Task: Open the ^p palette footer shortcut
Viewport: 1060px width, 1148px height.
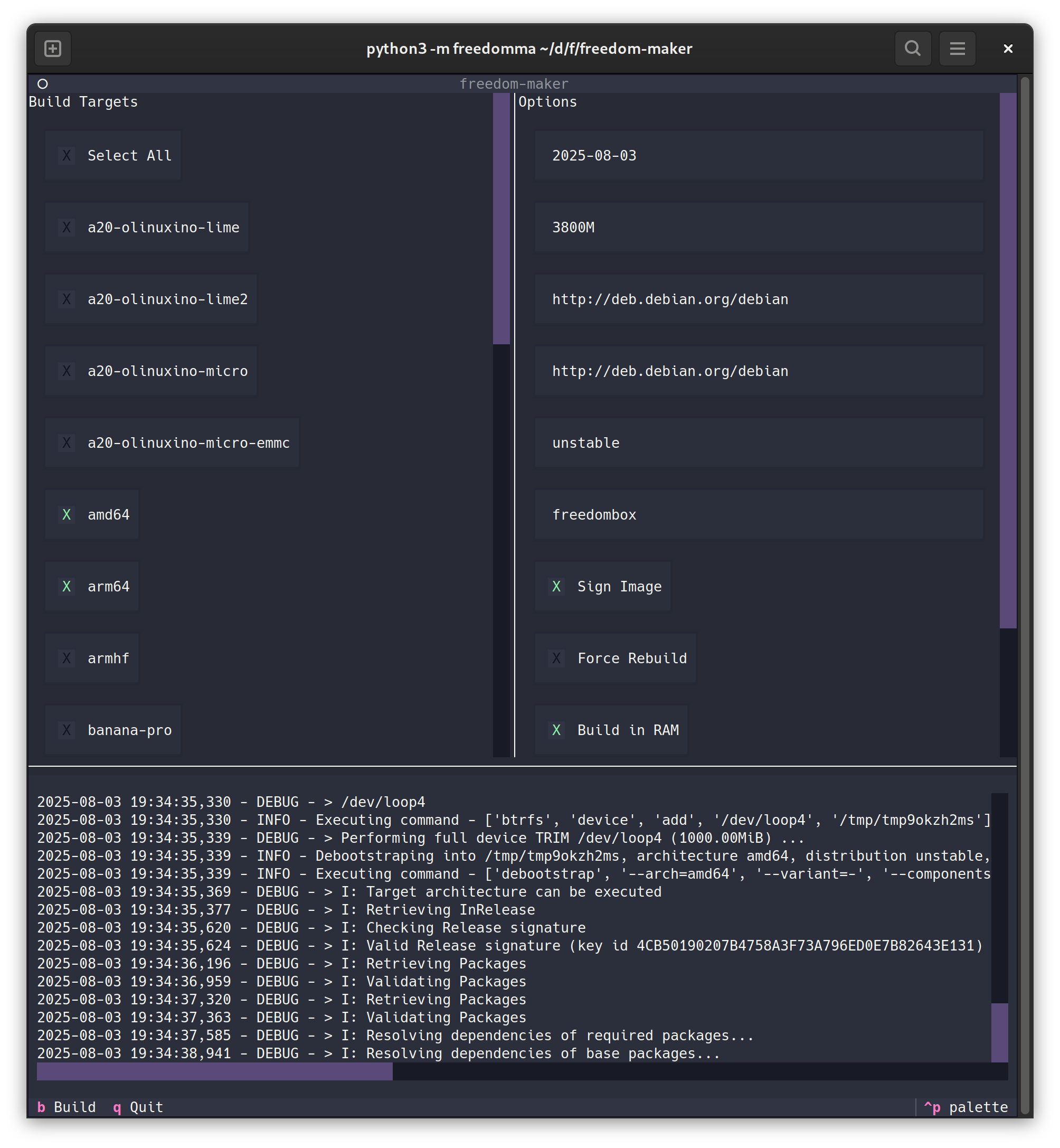Action: (966, 1107)
